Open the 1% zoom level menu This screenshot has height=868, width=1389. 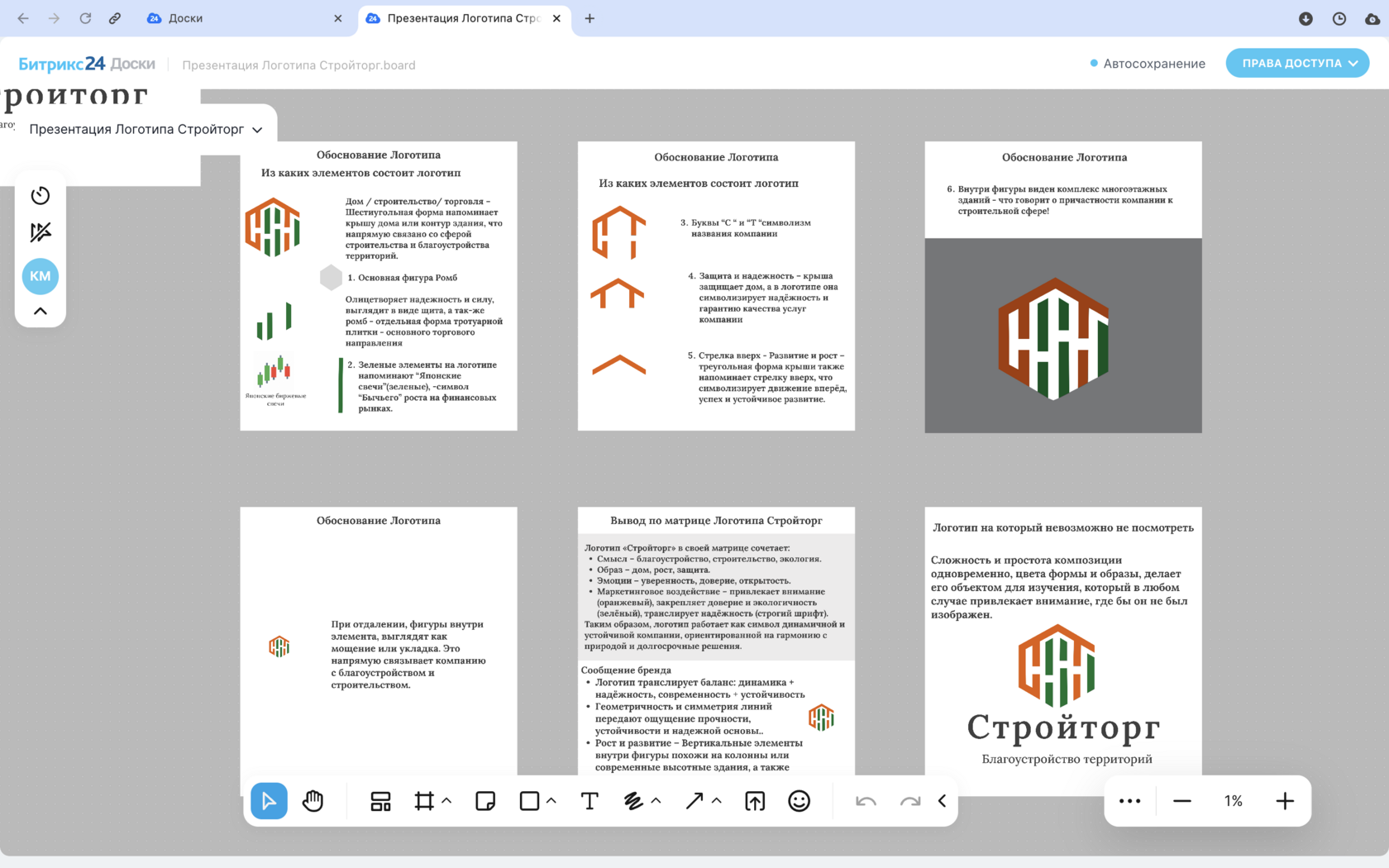[x=1234, y=801]
